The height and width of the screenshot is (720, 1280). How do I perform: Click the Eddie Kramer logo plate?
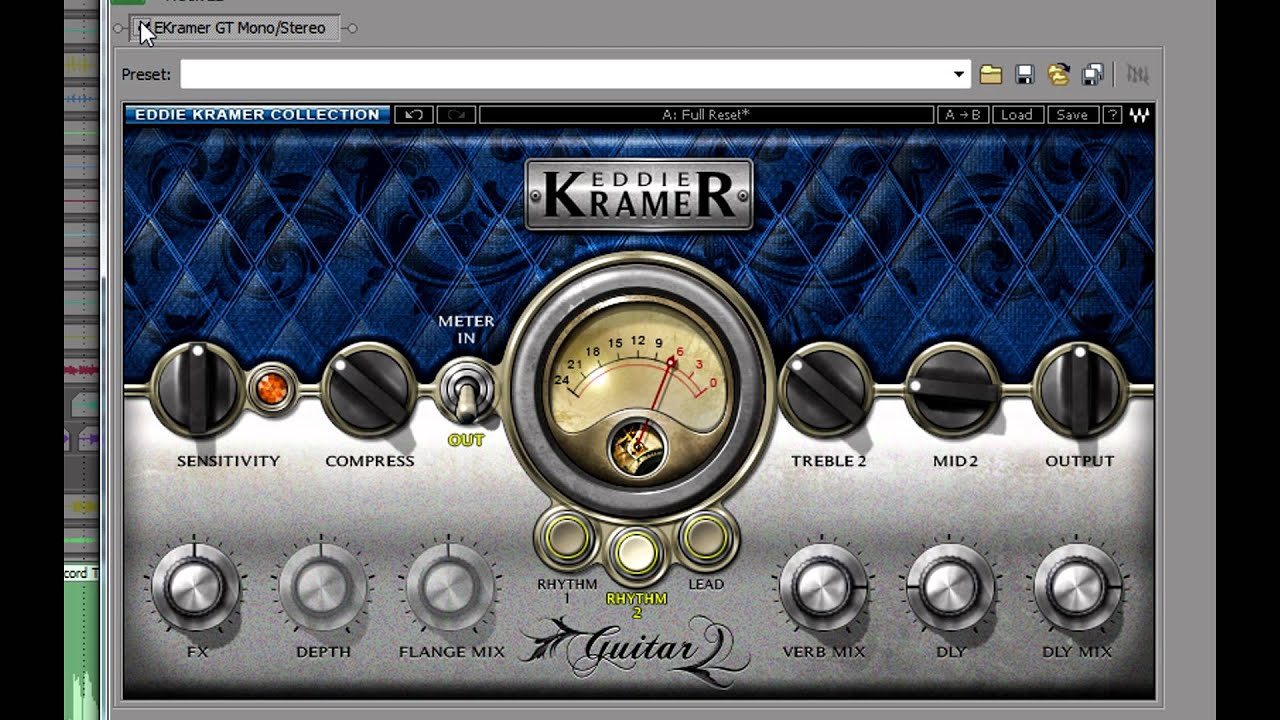coord(639,194)
